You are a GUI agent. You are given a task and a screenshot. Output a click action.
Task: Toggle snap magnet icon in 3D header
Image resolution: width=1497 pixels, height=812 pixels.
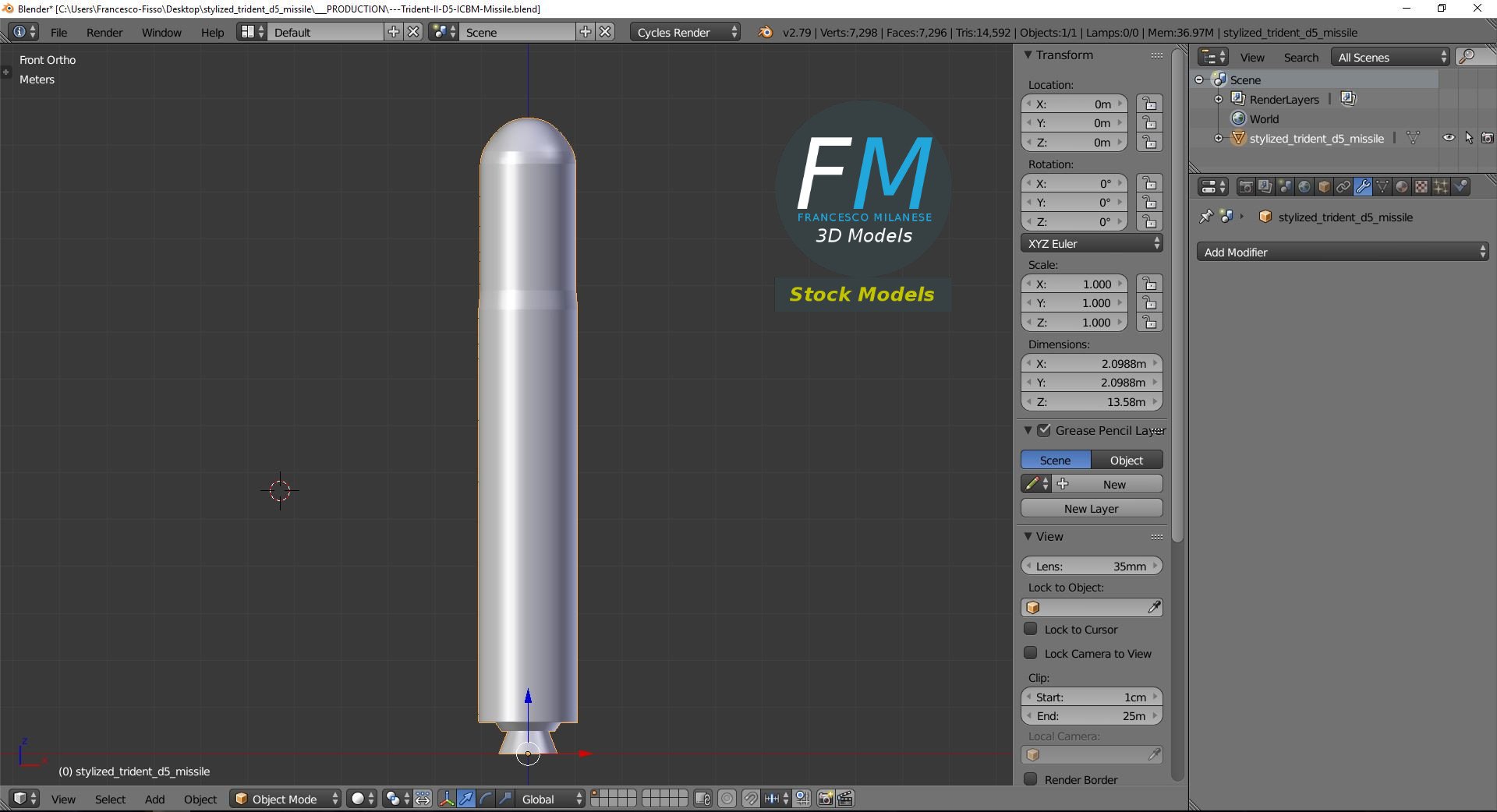[x=750, y=799]
